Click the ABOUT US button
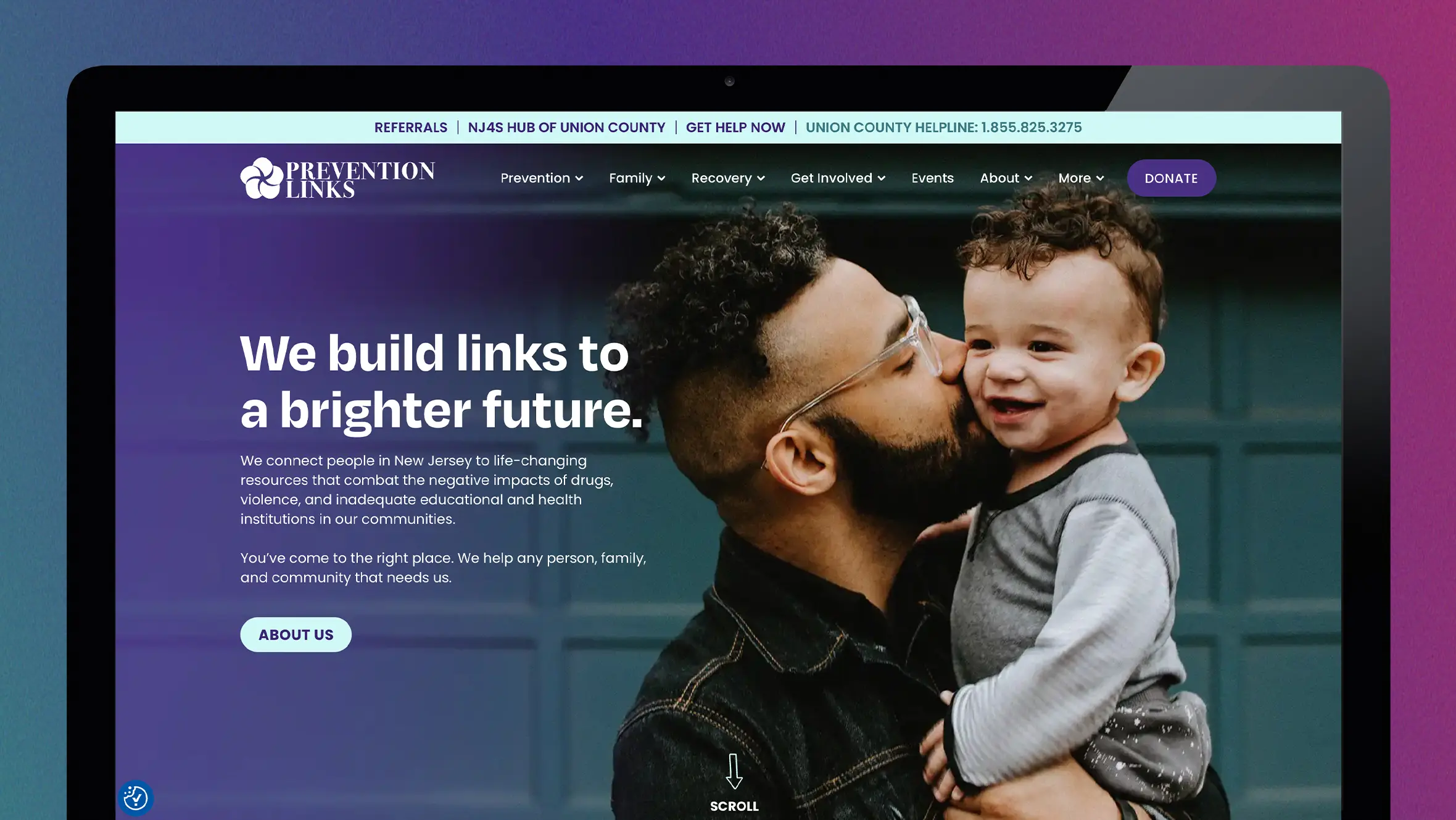The width and height of the screenshot is (1456, 820). tap(295, 634)
